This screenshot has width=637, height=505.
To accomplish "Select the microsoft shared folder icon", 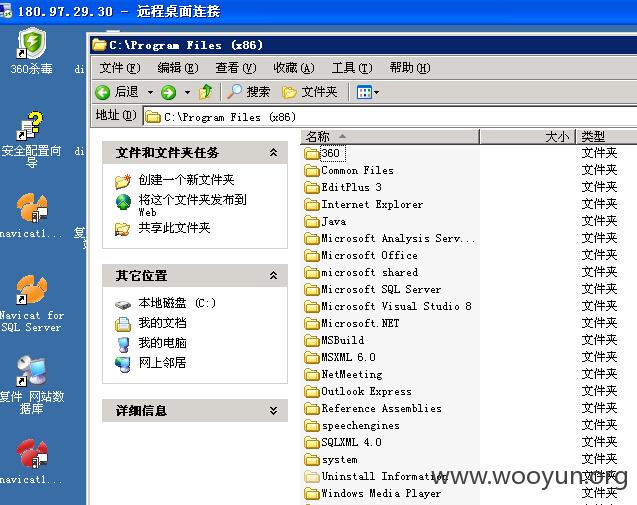I will click(x=312, y=273).
